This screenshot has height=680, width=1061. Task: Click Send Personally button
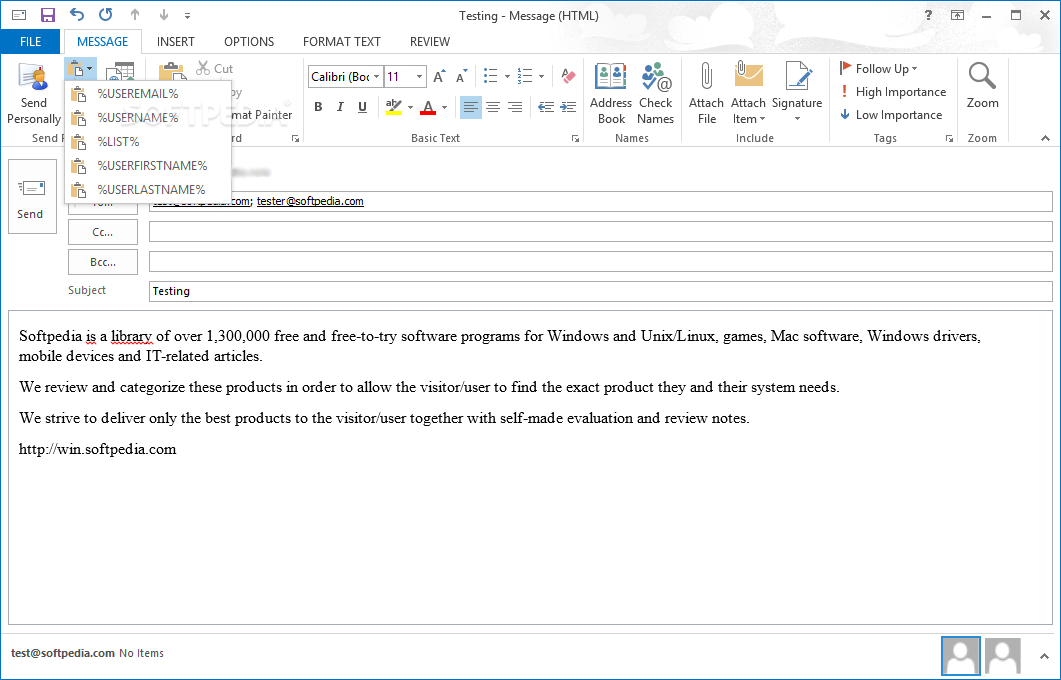[x=33, y=93]
